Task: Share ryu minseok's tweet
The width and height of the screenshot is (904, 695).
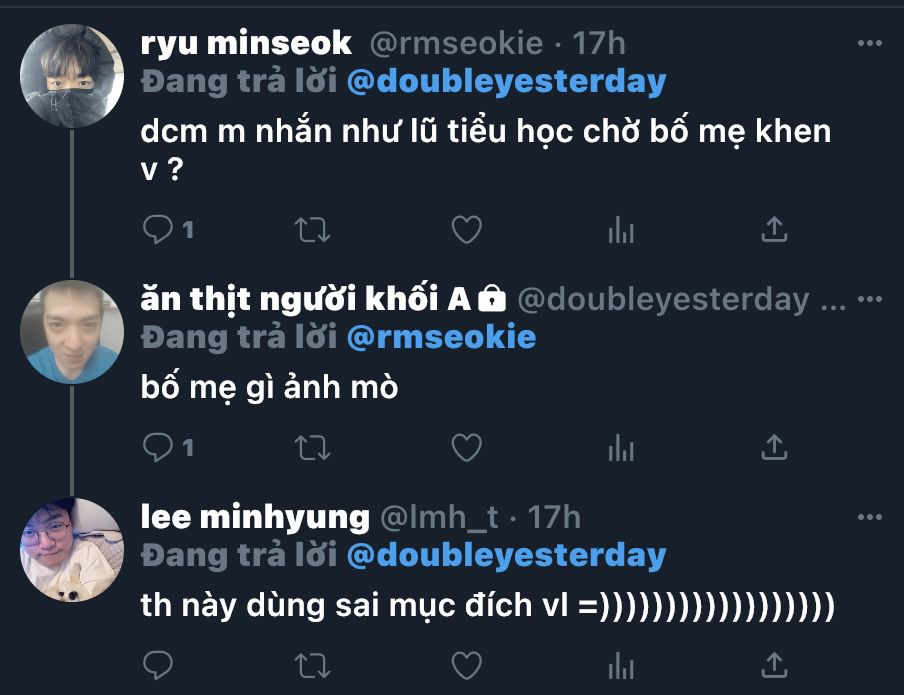Action: (x=773, y=231)
